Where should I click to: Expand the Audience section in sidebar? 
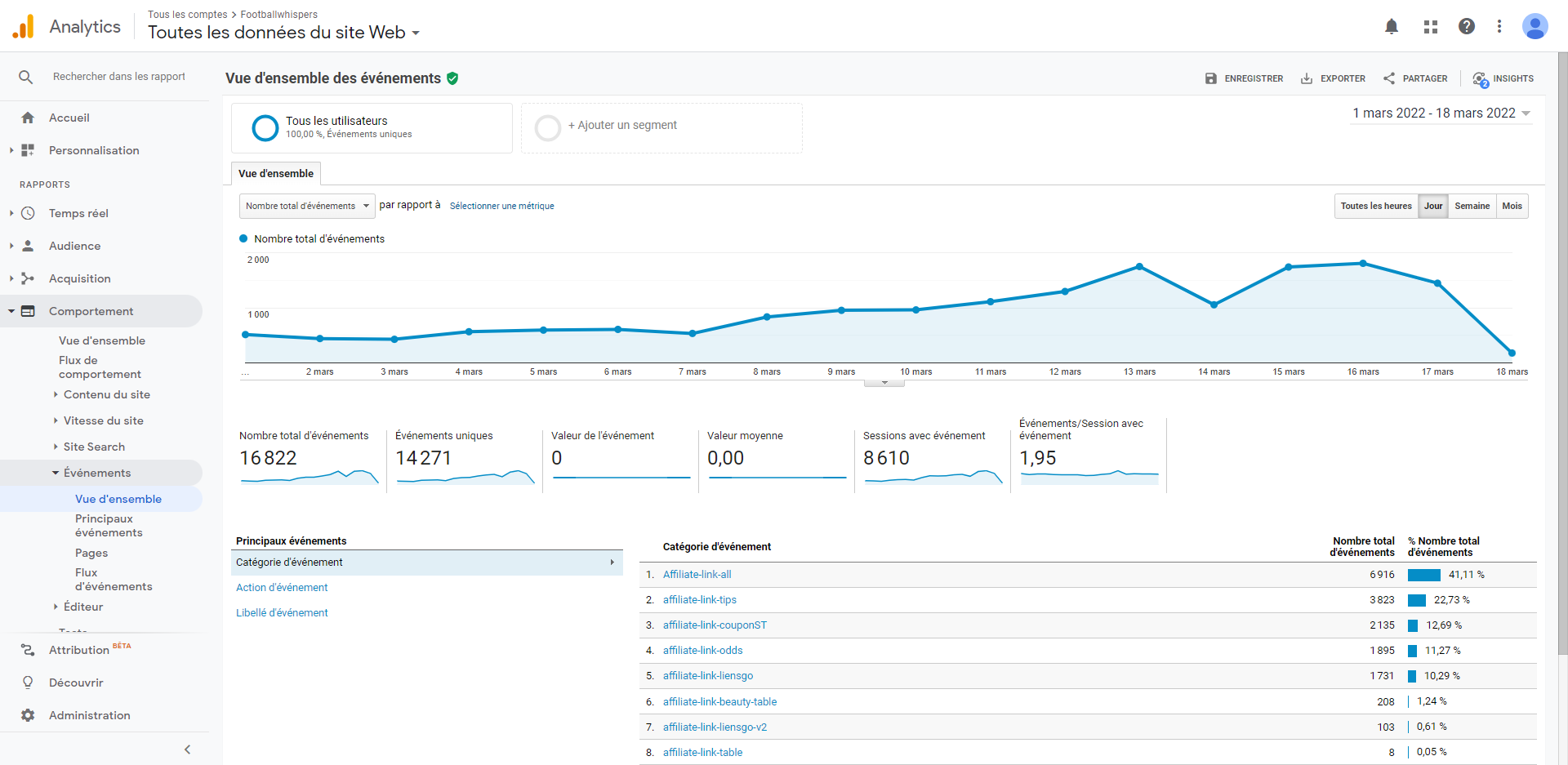tap(74, 246)
